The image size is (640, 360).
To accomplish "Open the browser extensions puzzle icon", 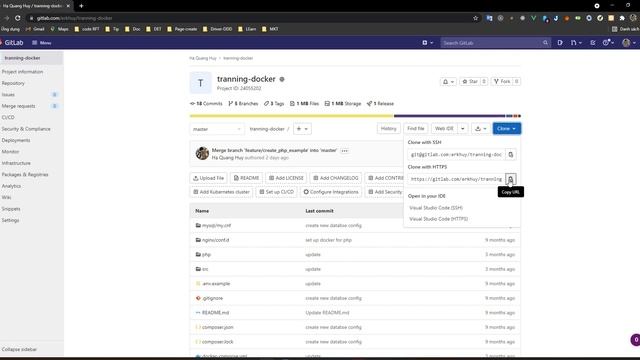I will point(622,18).
